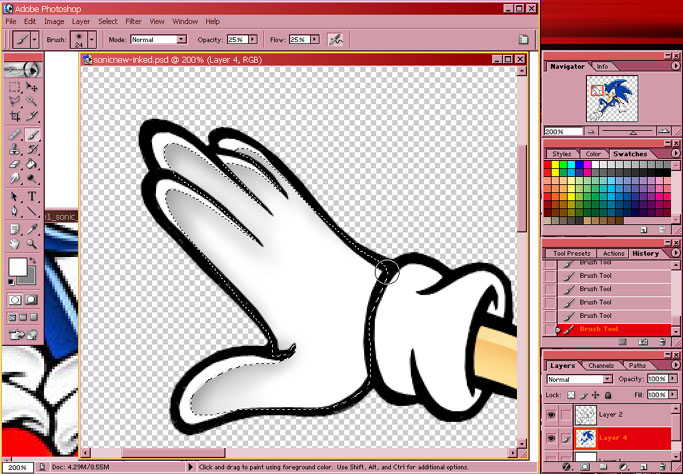
Task: Select the Healing Brush tool
Action: (x=15, y=135)
